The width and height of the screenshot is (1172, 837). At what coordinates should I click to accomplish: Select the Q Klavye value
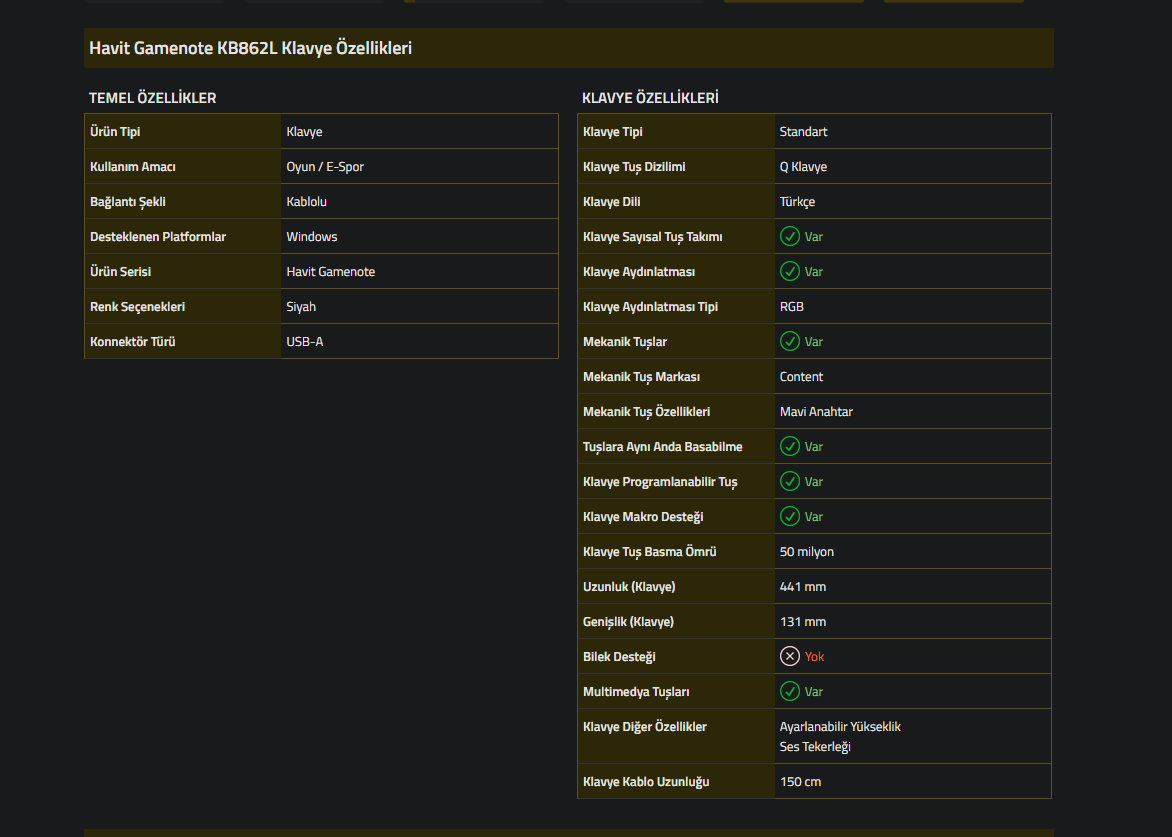[804, 167]
